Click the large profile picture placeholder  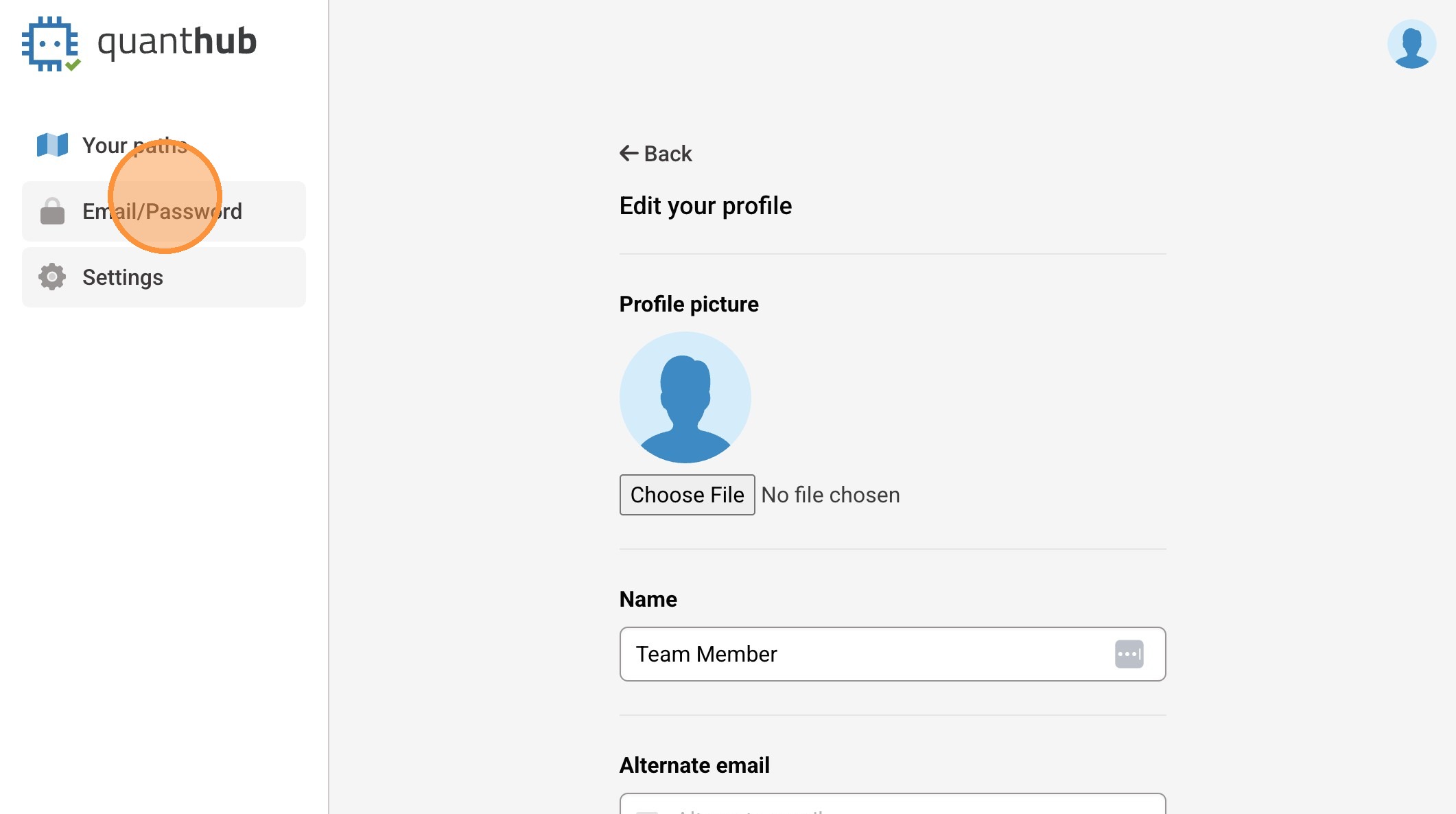point(685,397)
